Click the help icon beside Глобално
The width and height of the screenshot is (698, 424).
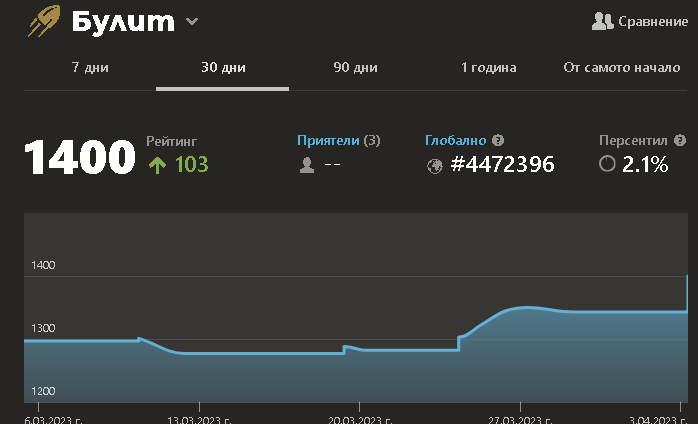pyautogui.click(x=498, y=140)
